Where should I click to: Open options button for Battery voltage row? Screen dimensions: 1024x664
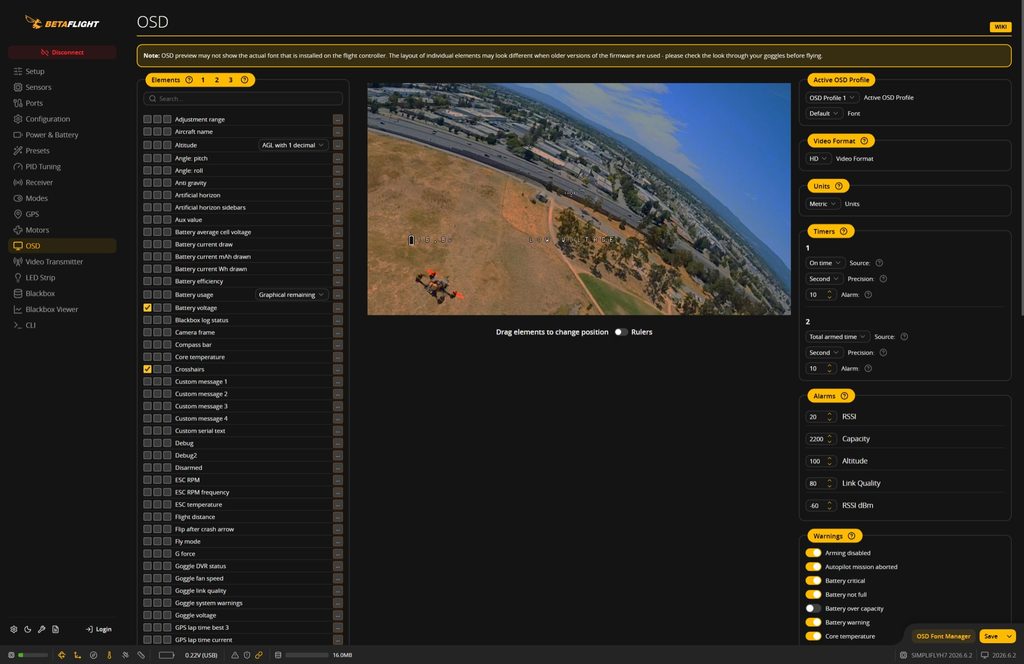338,308
